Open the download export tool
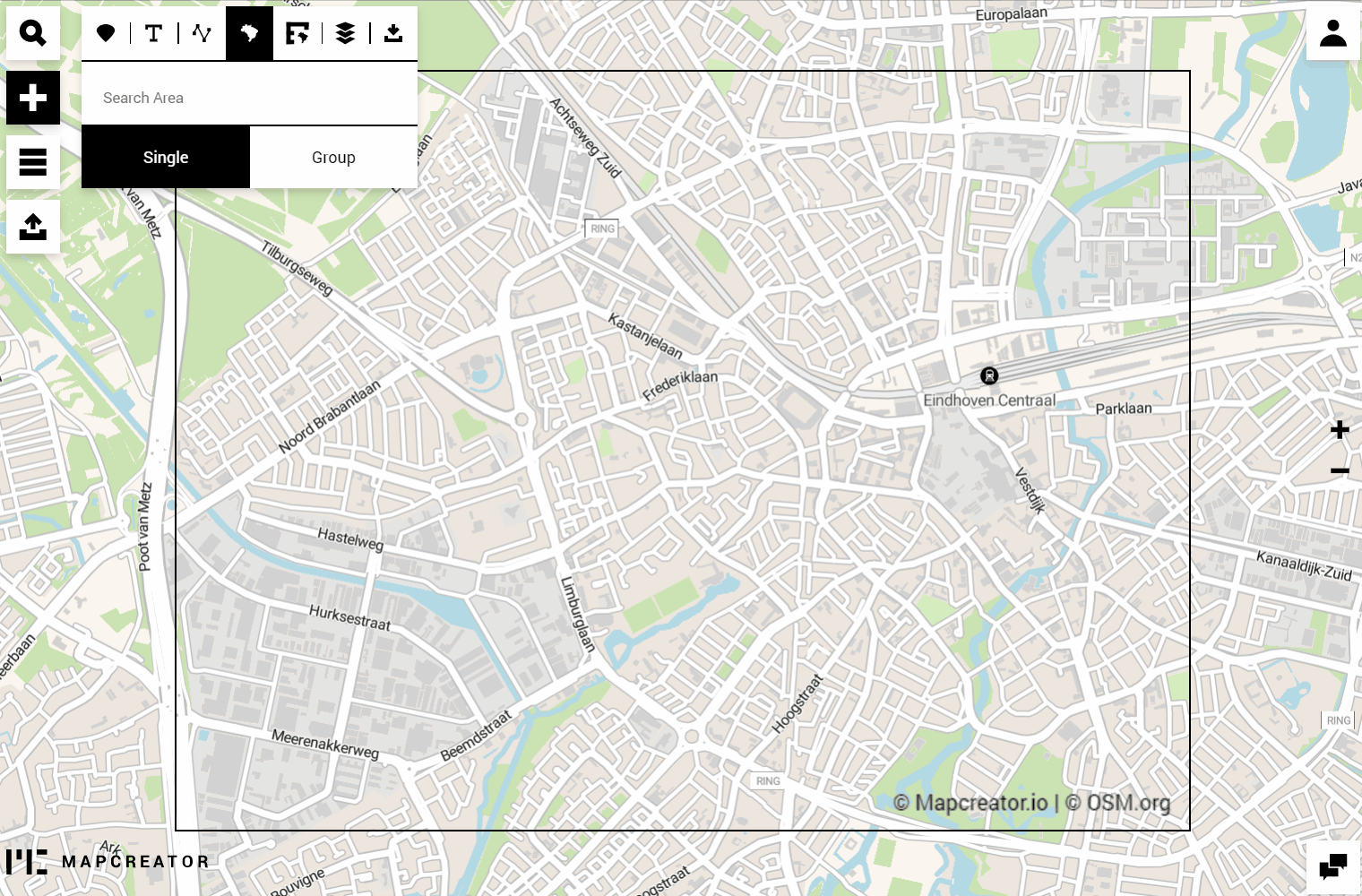 pyautogui.click(x=393, y=33)
